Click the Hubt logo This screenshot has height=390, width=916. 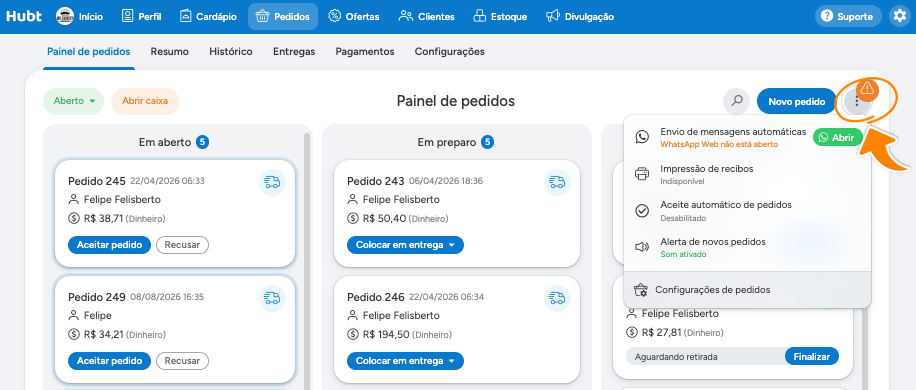coord(24,16)
